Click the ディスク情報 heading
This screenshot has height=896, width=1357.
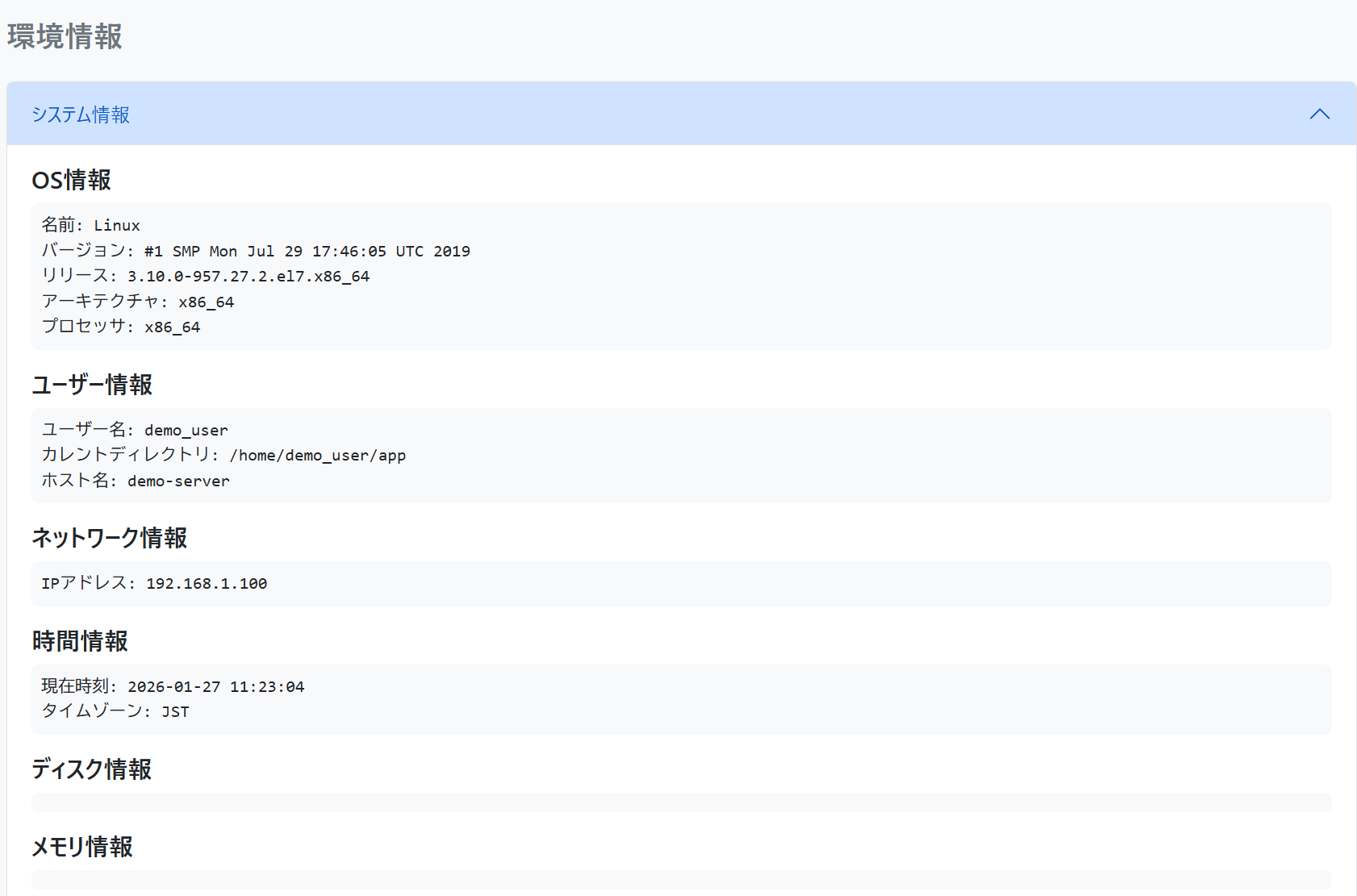tap(91, 769)
